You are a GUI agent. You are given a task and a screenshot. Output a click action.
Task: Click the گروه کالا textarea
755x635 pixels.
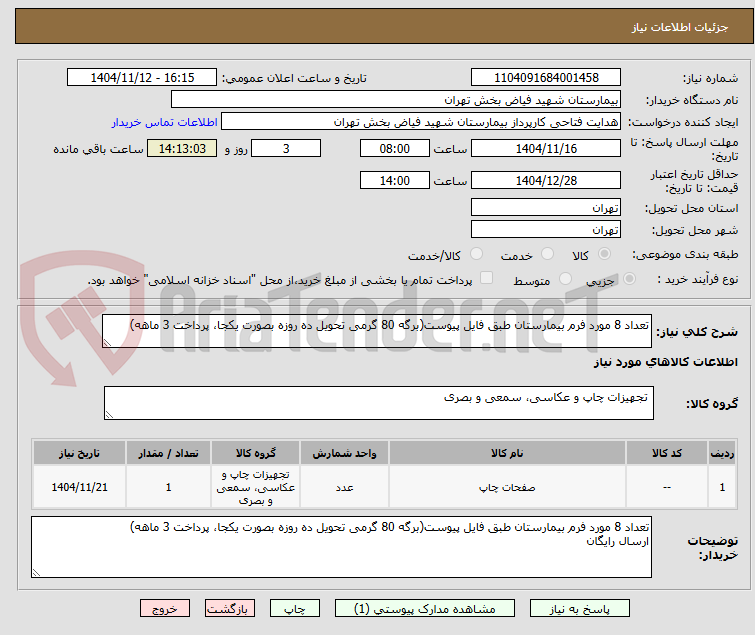click(379, 403)
